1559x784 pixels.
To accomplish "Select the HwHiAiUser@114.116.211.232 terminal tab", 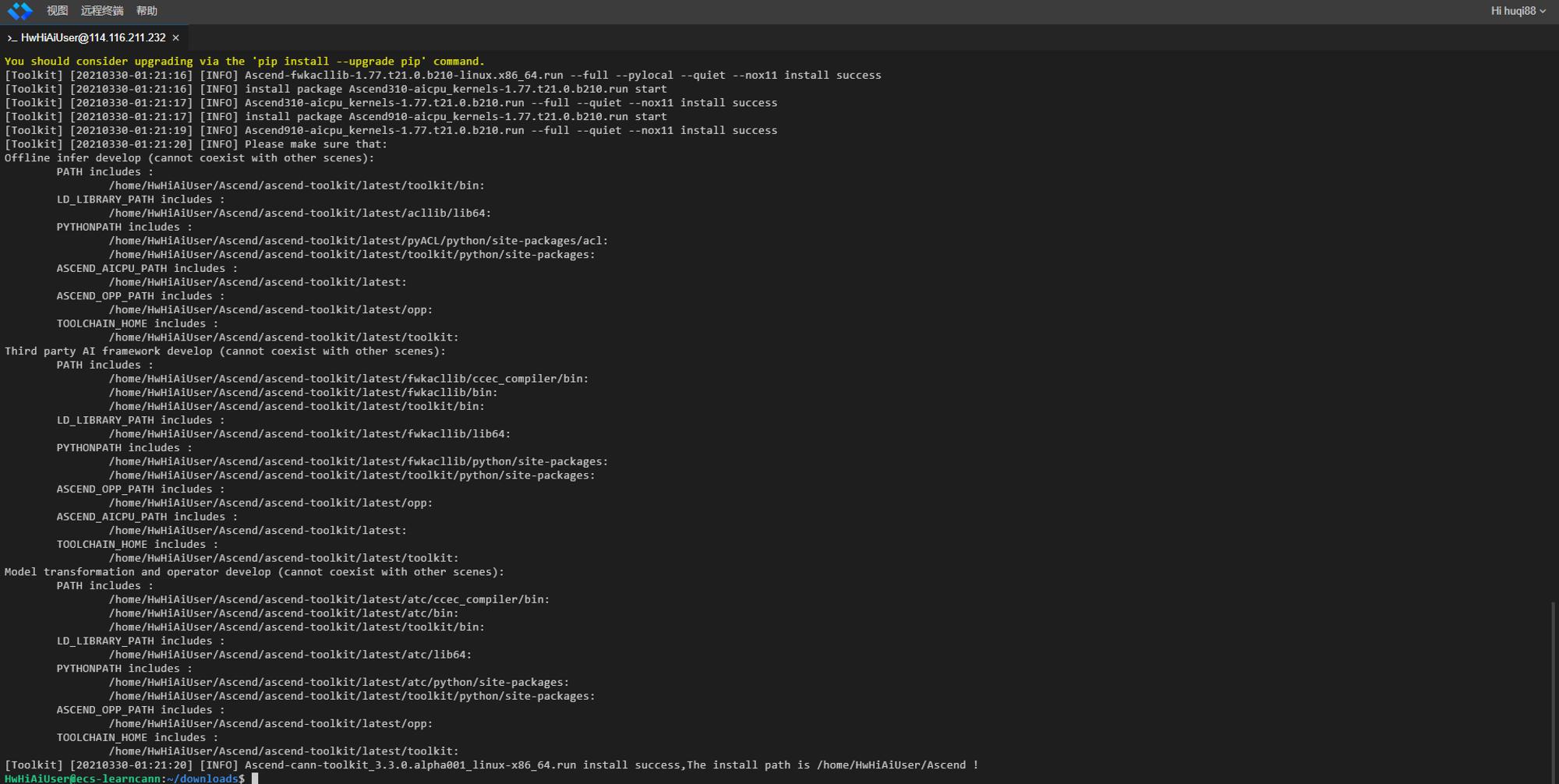I will tap(94, 37).
